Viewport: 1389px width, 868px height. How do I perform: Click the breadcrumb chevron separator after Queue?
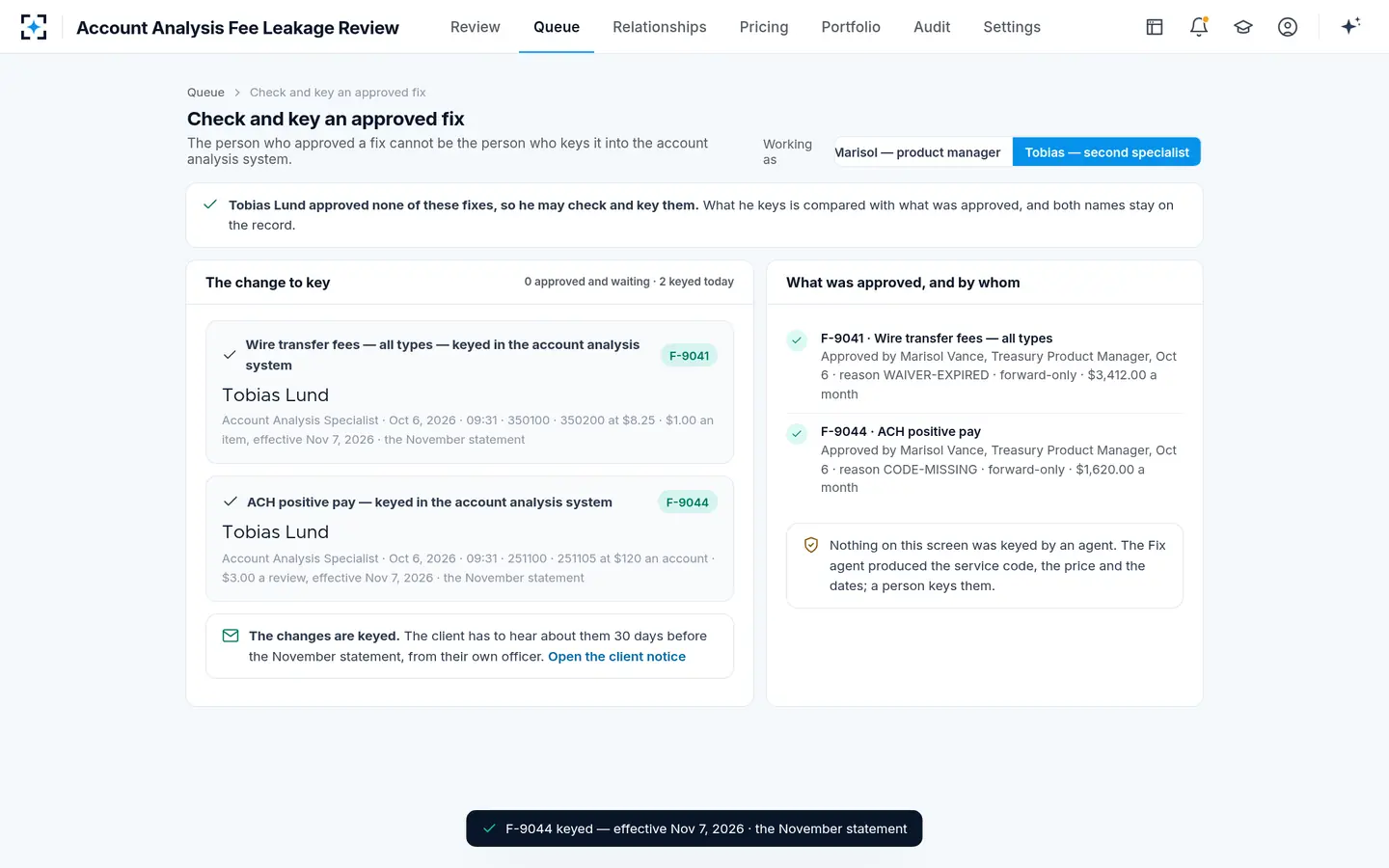click(x=237, y=93)
